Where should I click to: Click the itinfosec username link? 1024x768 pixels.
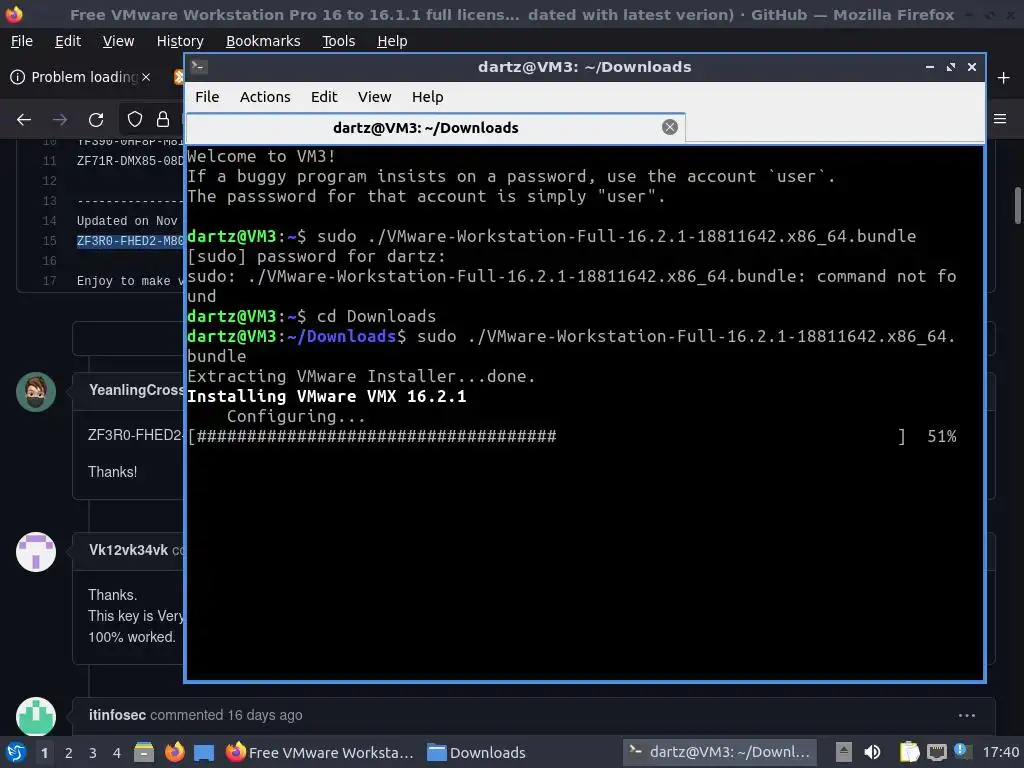118,715
